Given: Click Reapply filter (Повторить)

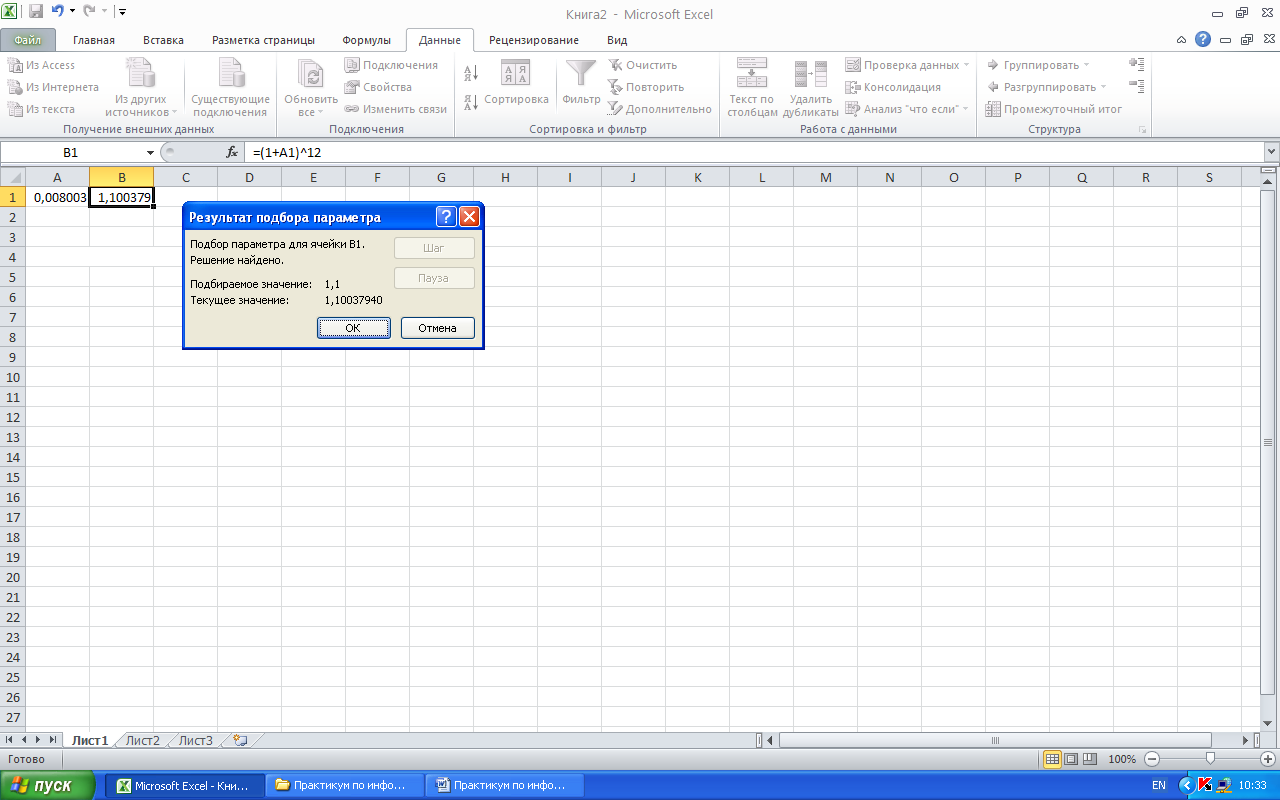Looking at the screenshot, I should click(646, 87).
